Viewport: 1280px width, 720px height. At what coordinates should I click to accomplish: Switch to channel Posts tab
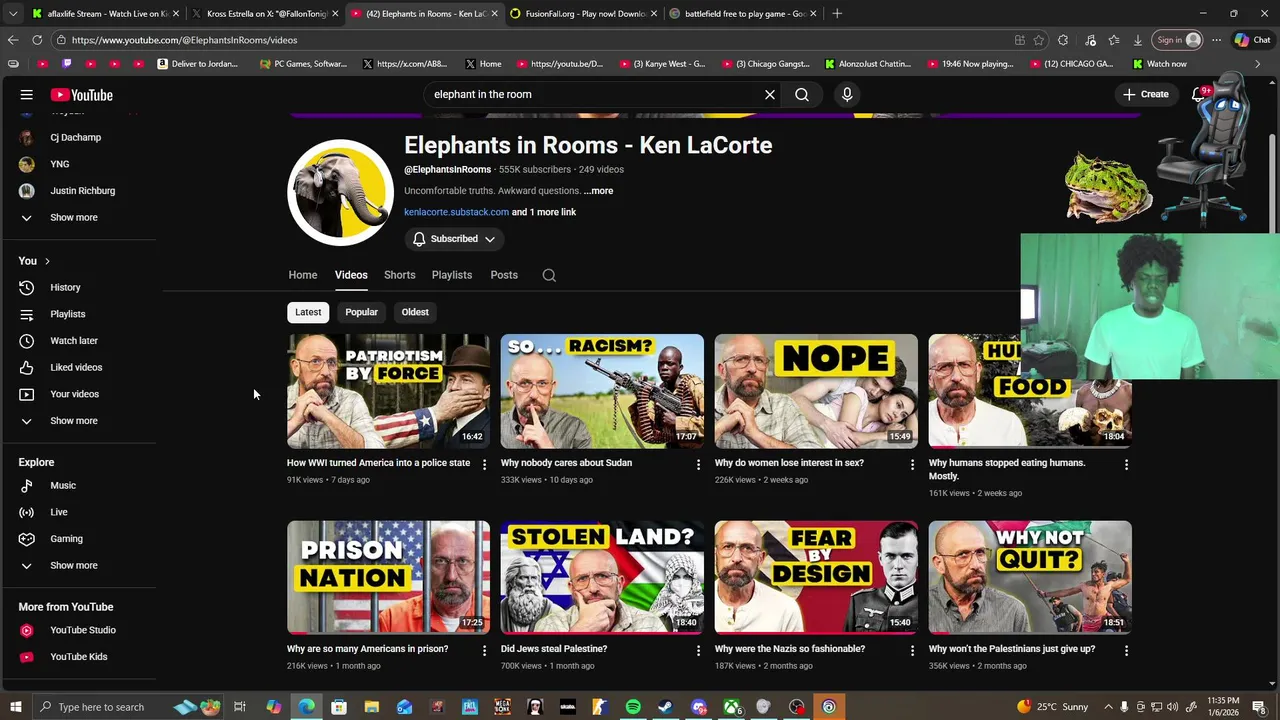pyautogui.click(x=504, y=275)
